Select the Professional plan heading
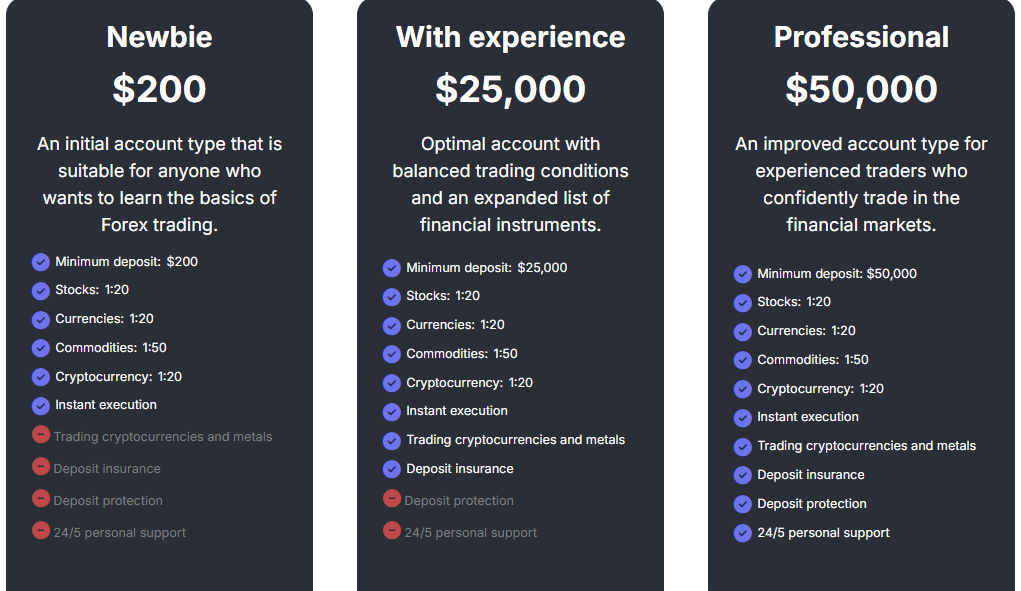Viewport: 1021px width, 591px height. point(861,37)
